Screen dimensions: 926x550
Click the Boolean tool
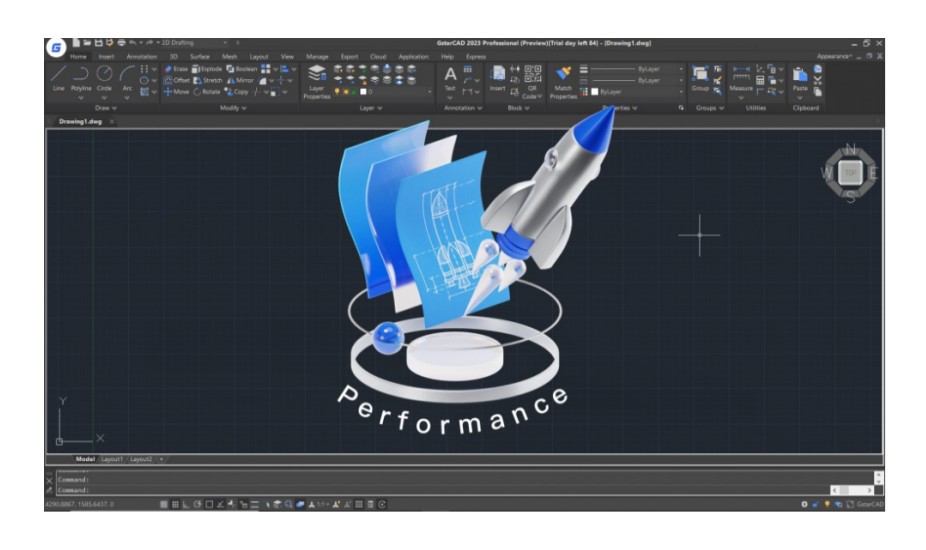pos(242,69)
